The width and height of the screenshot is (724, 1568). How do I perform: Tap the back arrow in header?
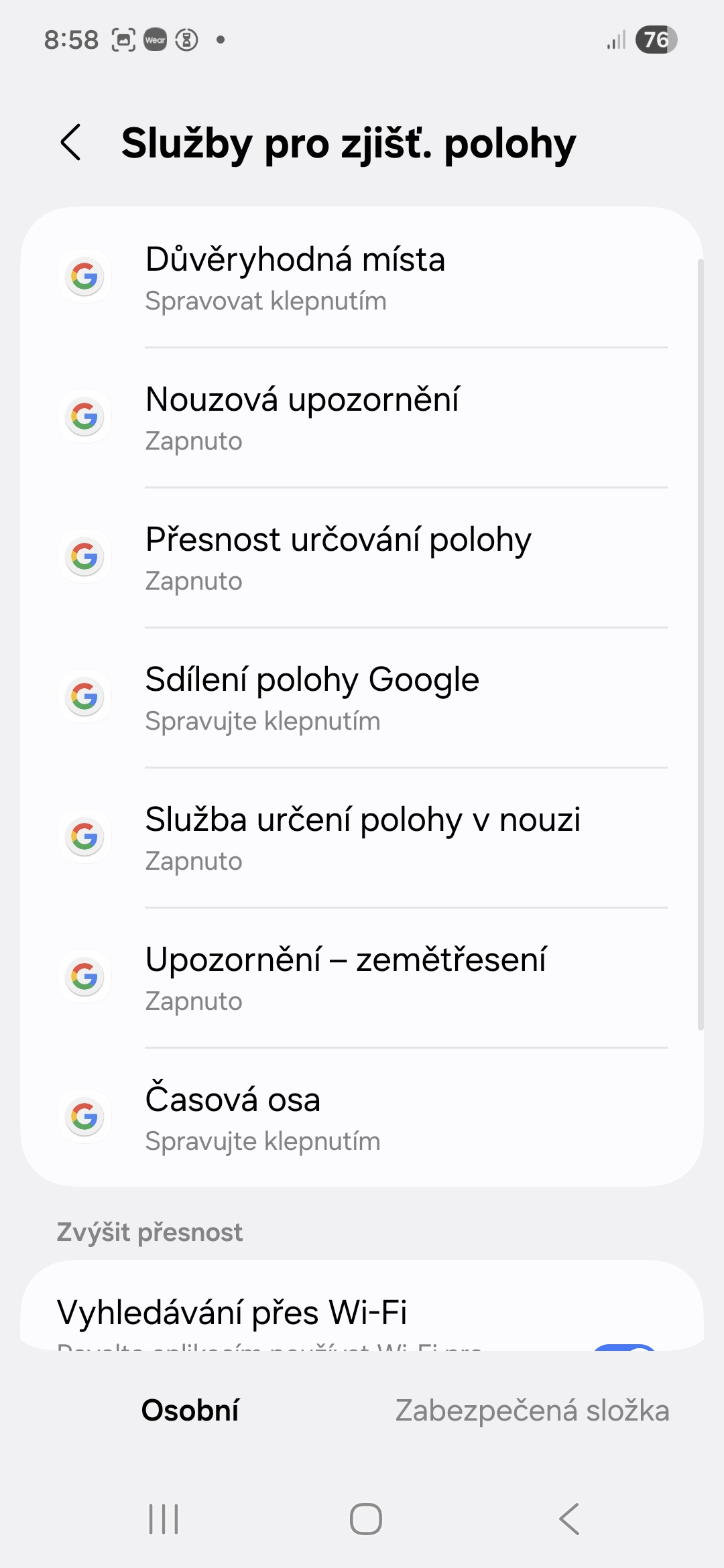coord(70,143)
